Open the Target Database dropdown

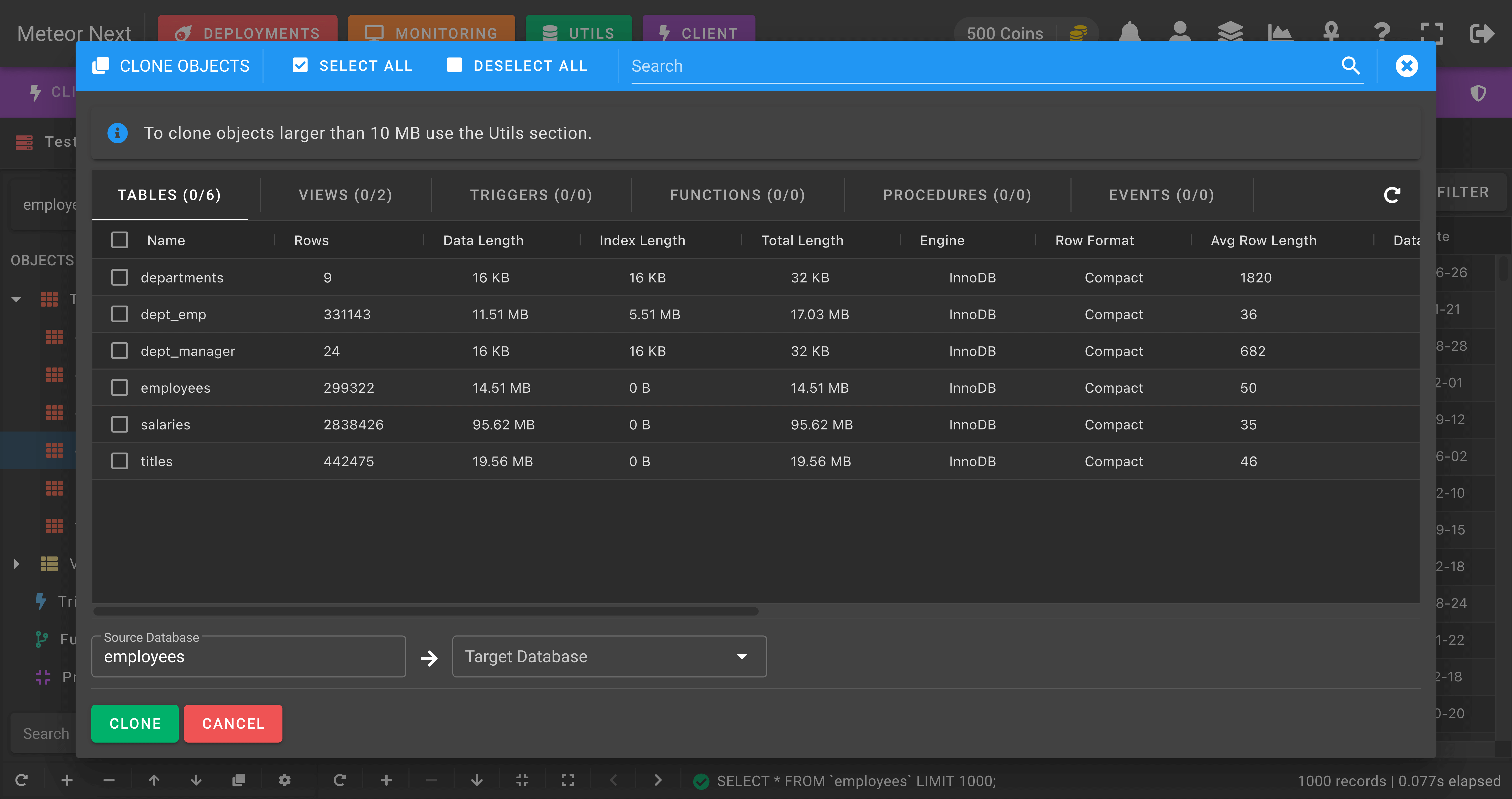[x=609, y=656]
